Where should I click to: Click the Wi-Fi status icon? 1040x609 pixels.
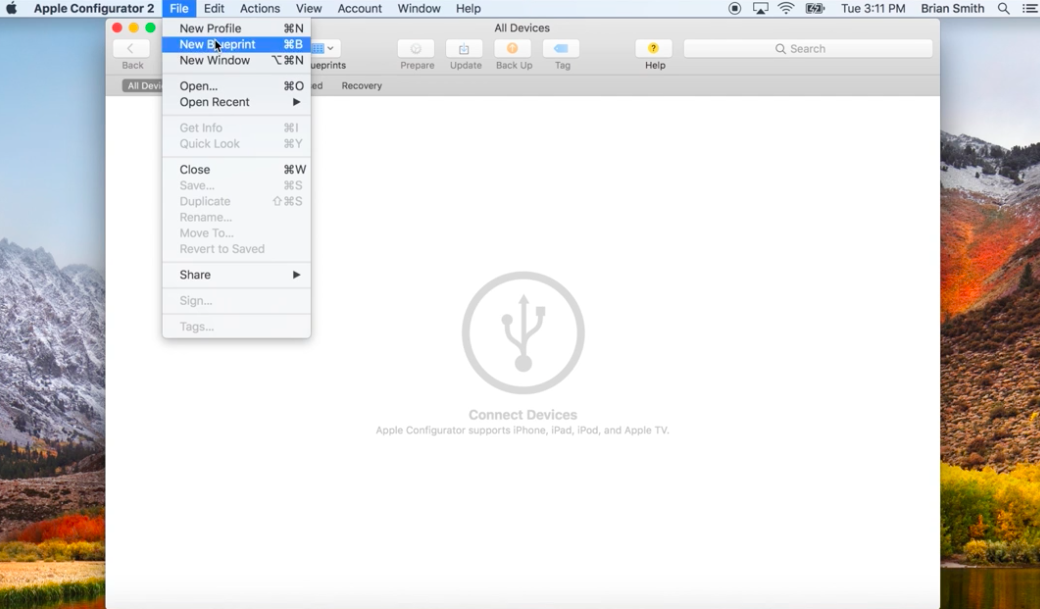coord(786,9)
